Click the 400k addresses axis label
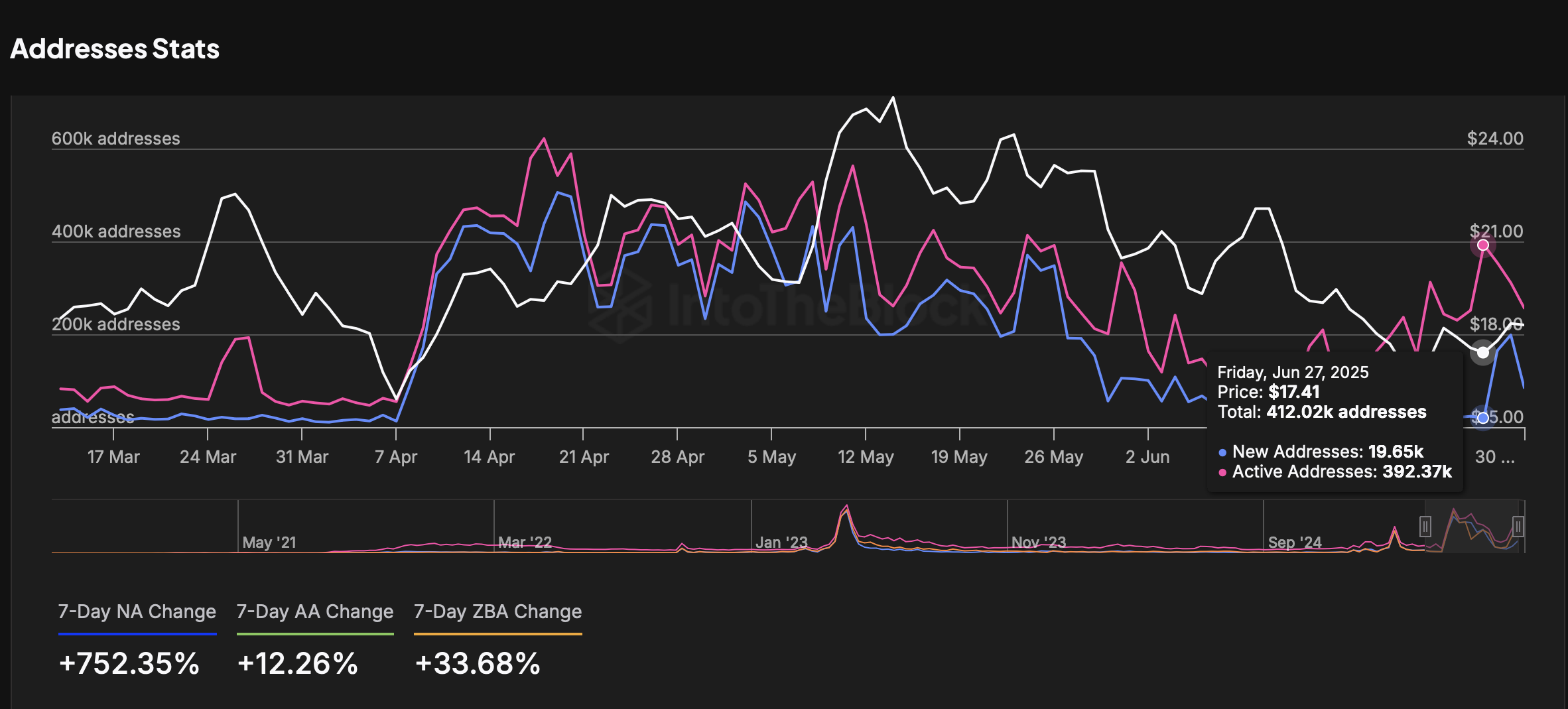The height and width of the screenshot is (709, 1568). coord(116,231)
